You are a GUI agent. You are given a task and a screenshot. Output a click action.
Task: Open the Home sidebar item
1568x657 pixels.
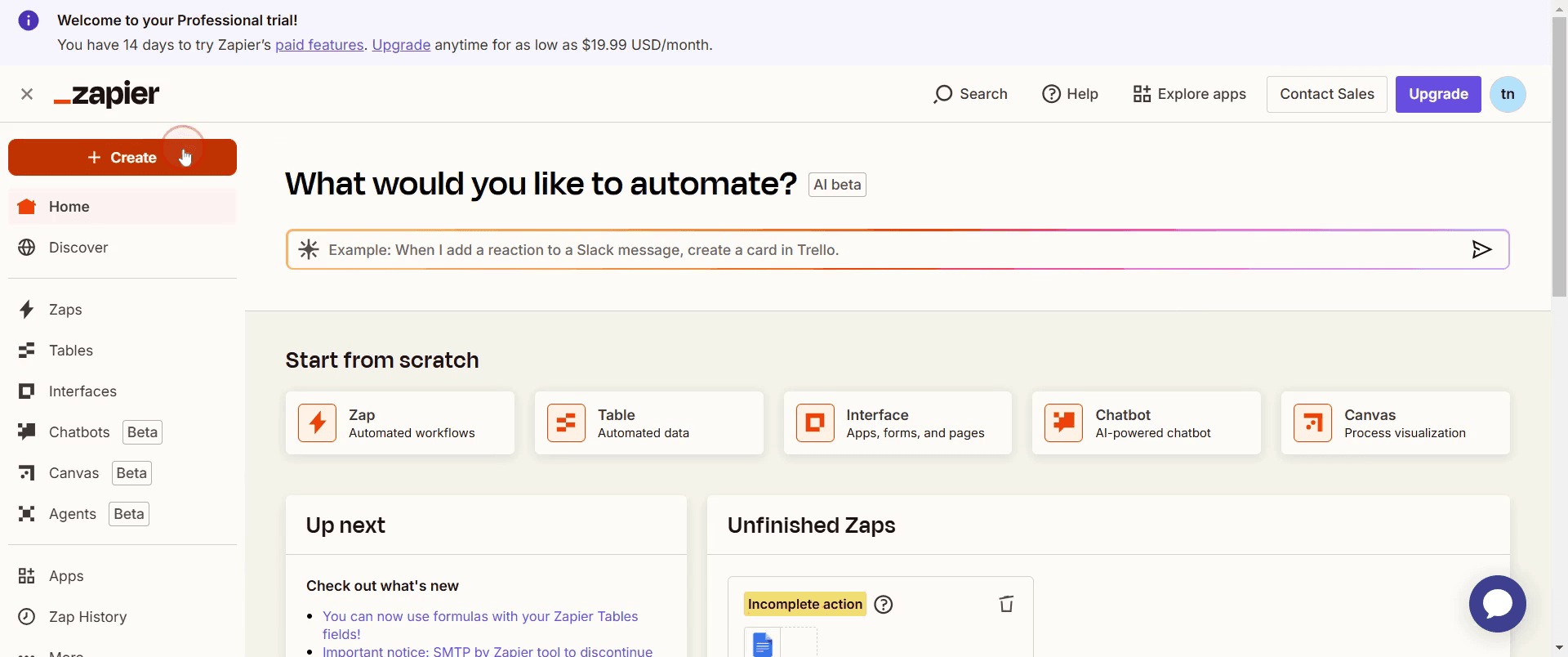coord(122,207)
